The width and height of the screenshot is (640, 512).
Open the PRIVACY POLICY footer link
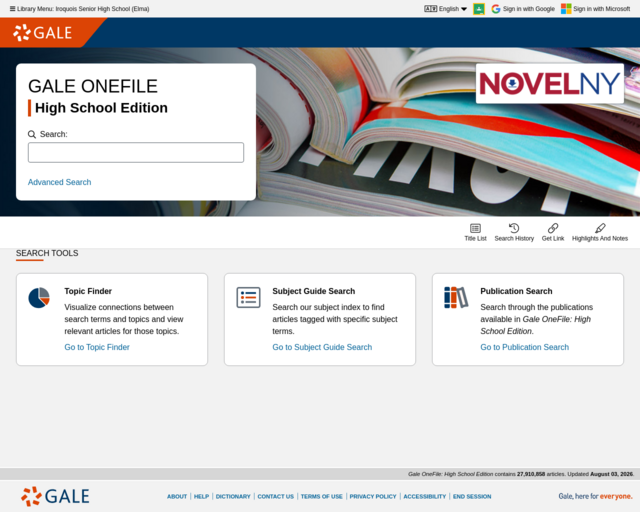[373, 496]
